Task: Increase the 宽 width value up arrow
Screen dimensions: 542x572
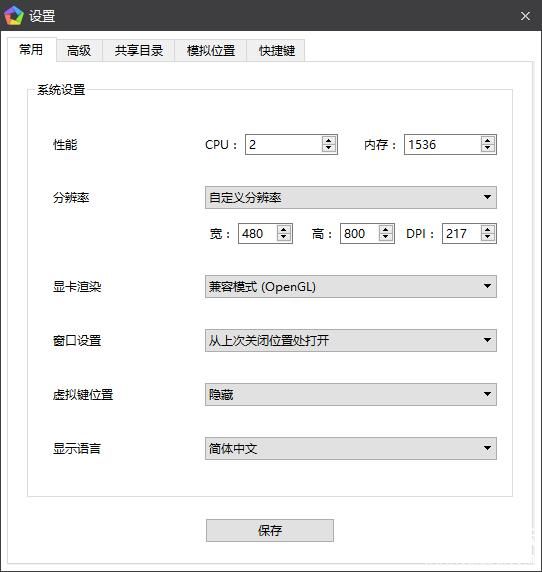Action: click(x=283, y=229)
